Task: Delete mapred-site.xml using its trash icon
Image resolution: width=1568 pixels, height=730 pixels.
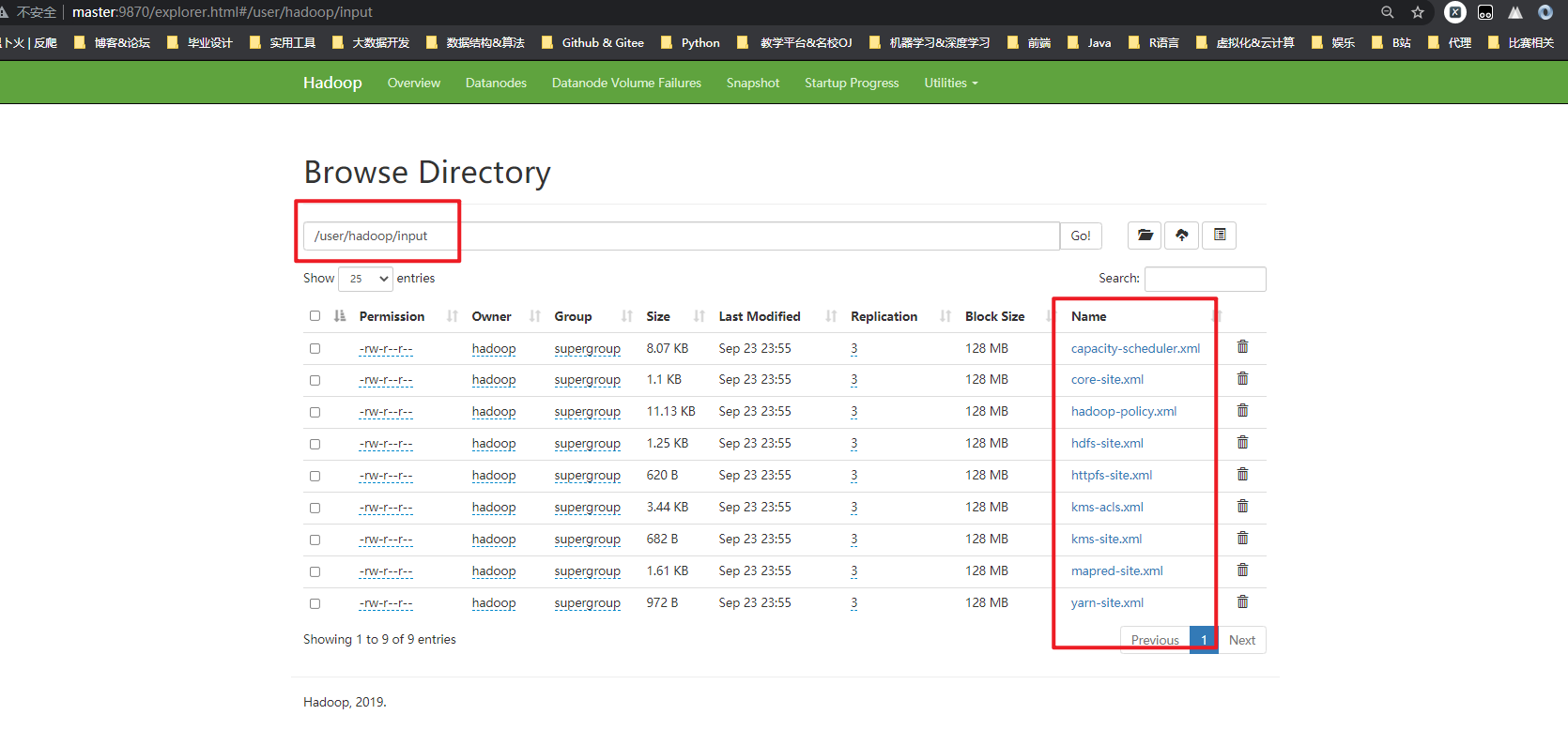Action: (x=1242, y=570)
